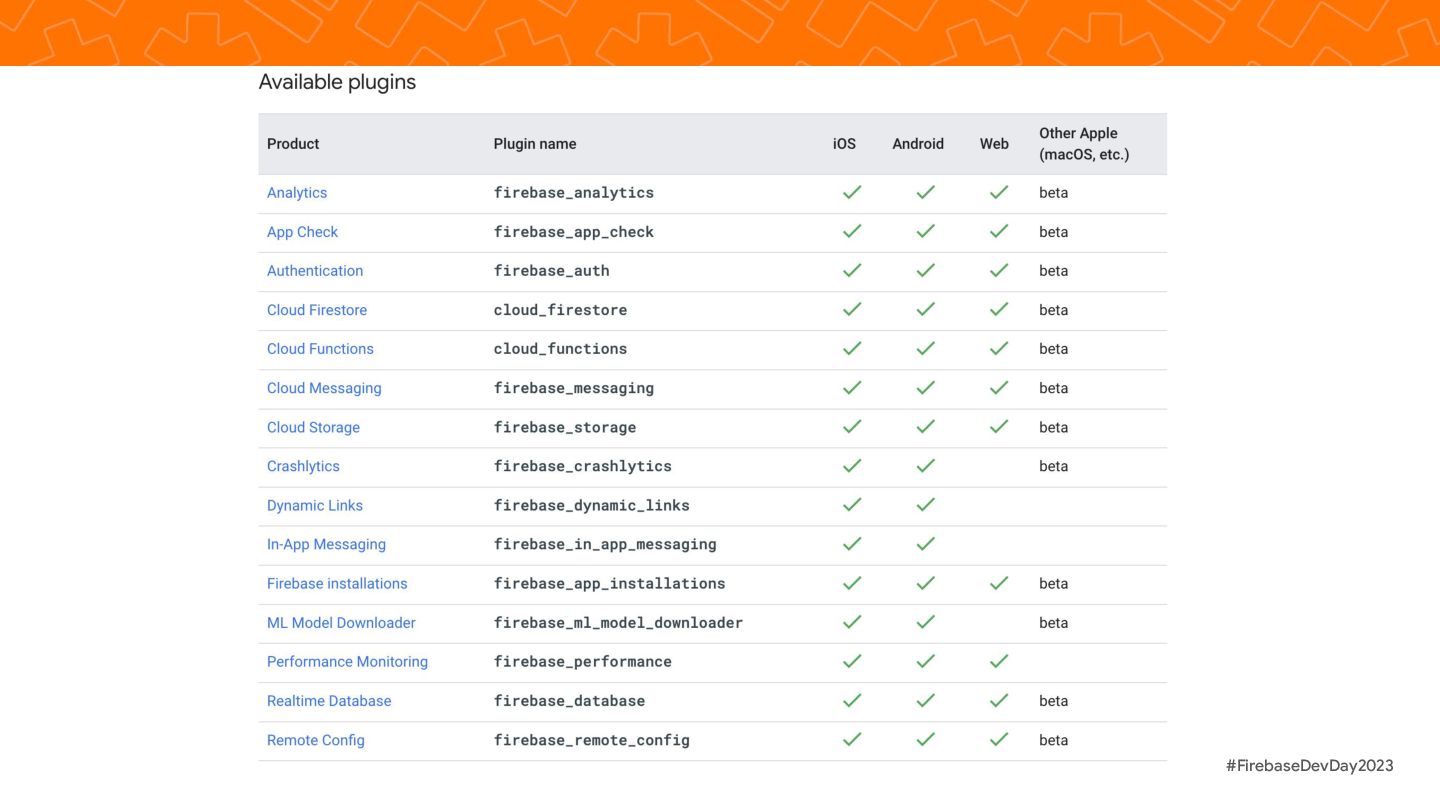Open the Dynamic Links page

[315, 505]
